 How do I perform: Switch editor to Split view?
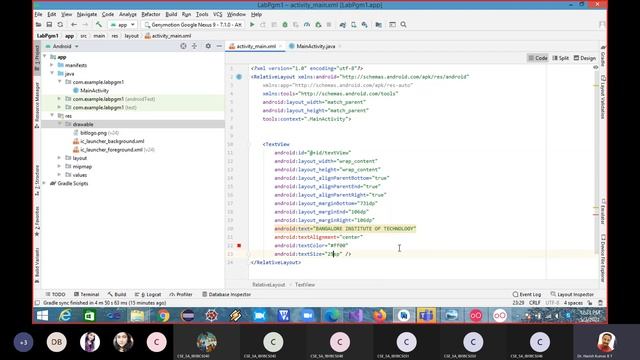(x=560, y=58)
